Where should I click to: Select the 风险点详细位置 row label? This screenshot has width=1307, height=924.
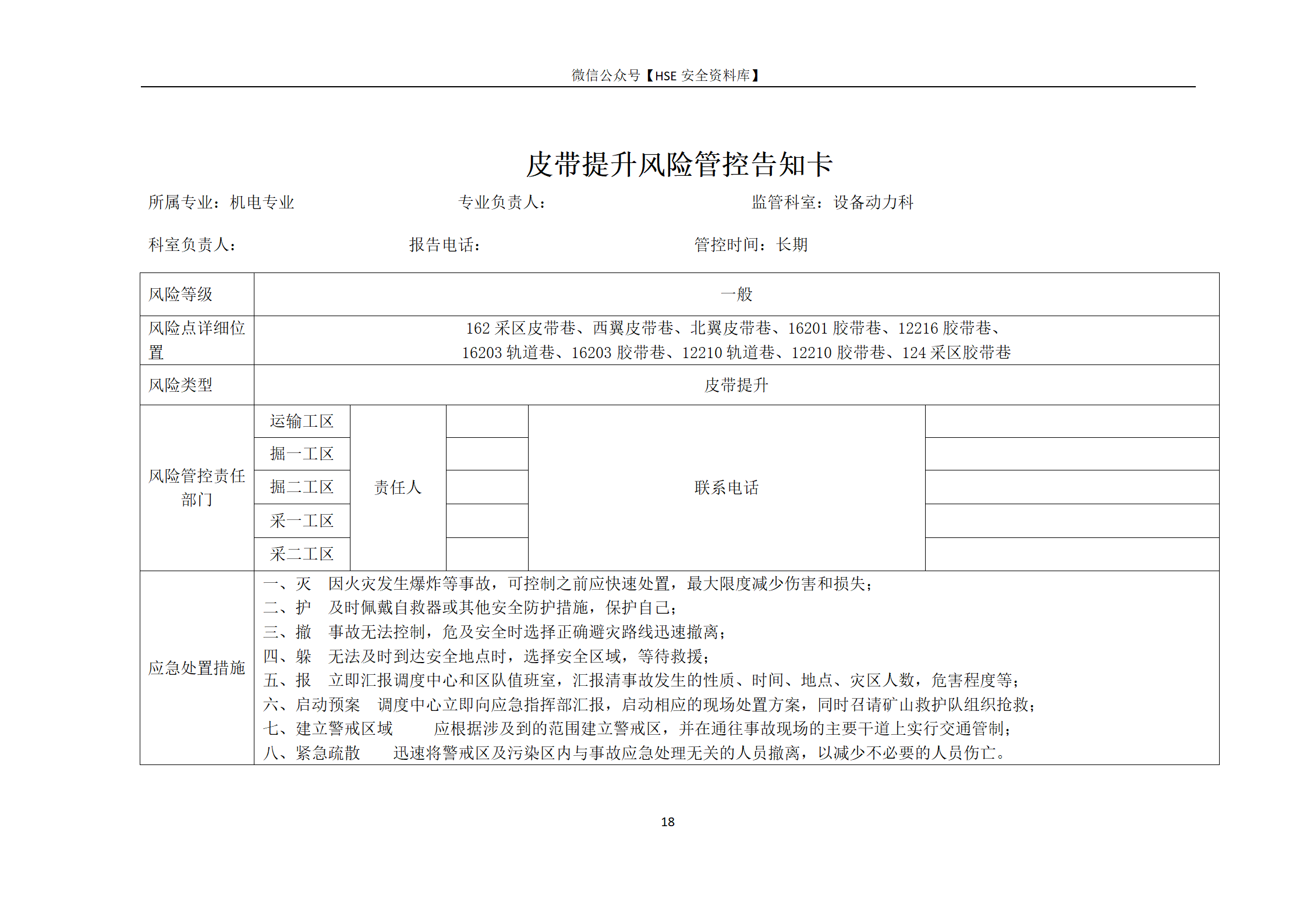(197, 340)
